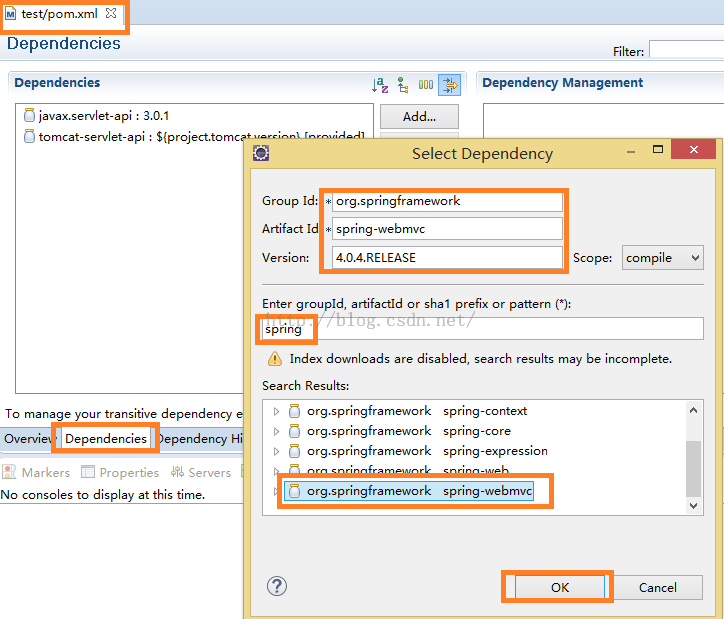
Task: Close the Select Dependency dialog
Action: (x=694, y=149)
